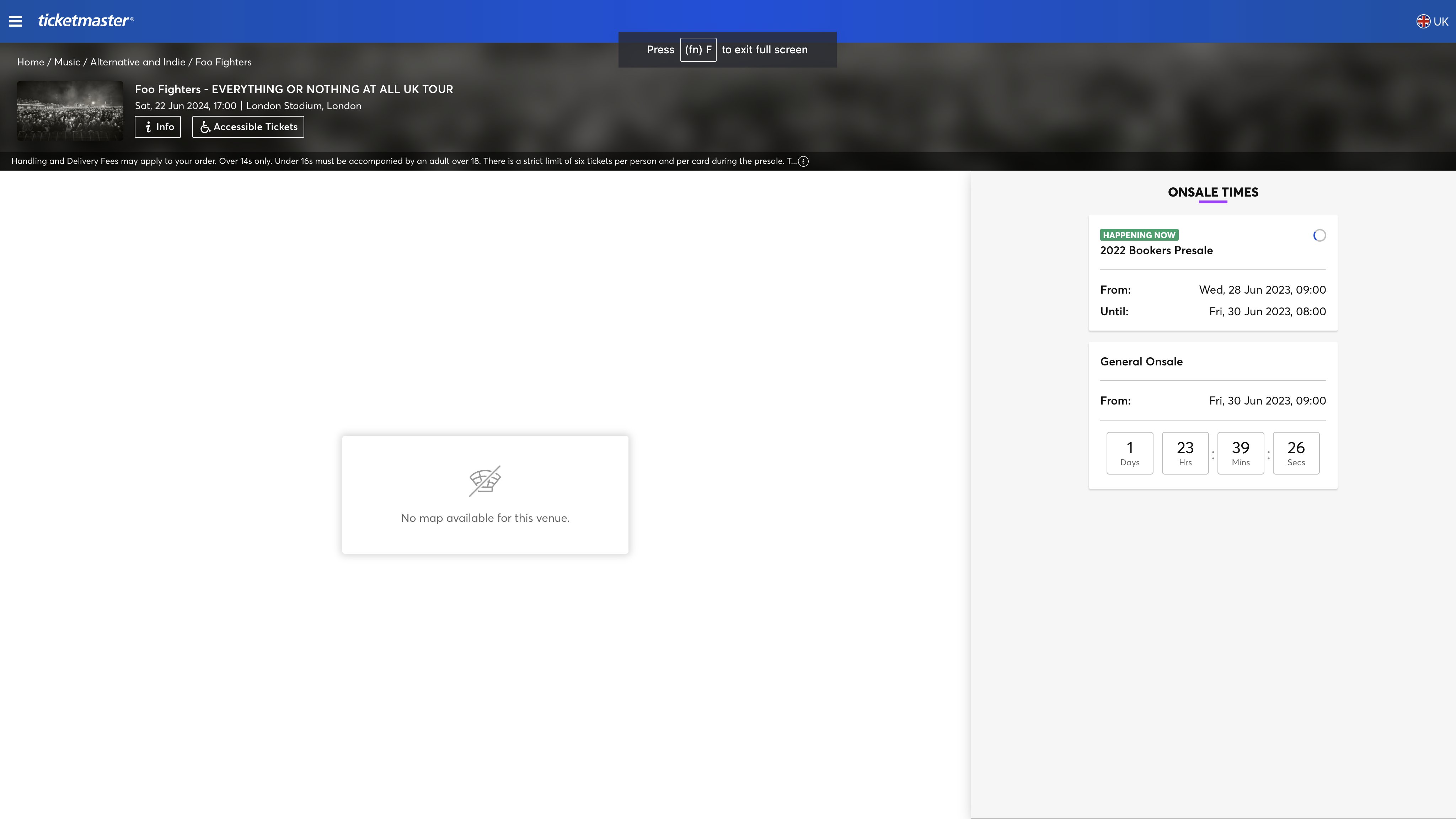Click the event title EVERYTHING OR NOTHING AT ALL
Viewport: 1456px width, 819px height.
click(294, 89)
